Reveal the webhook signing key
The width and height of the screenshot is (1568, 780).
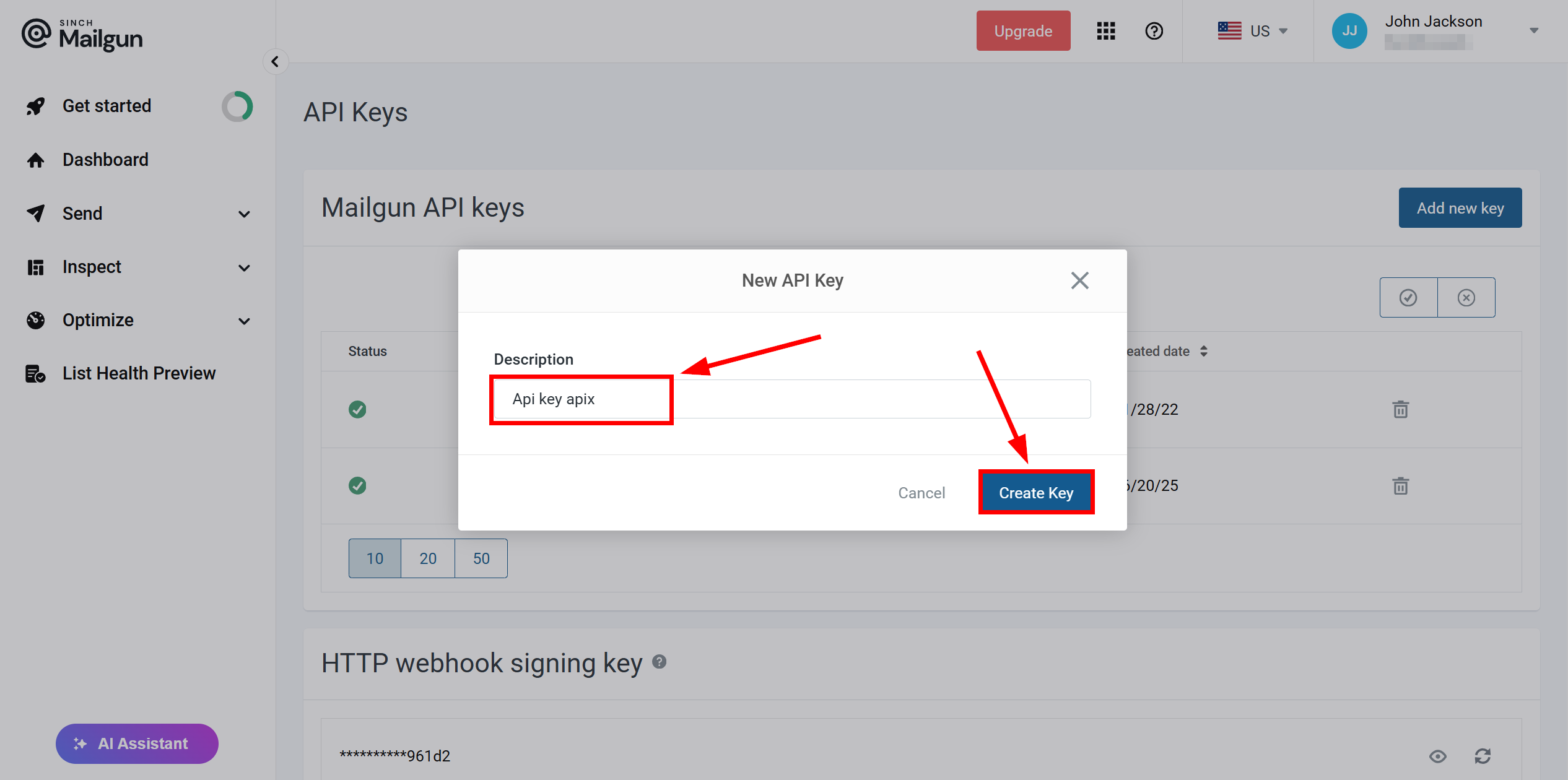click(1438, 756)
